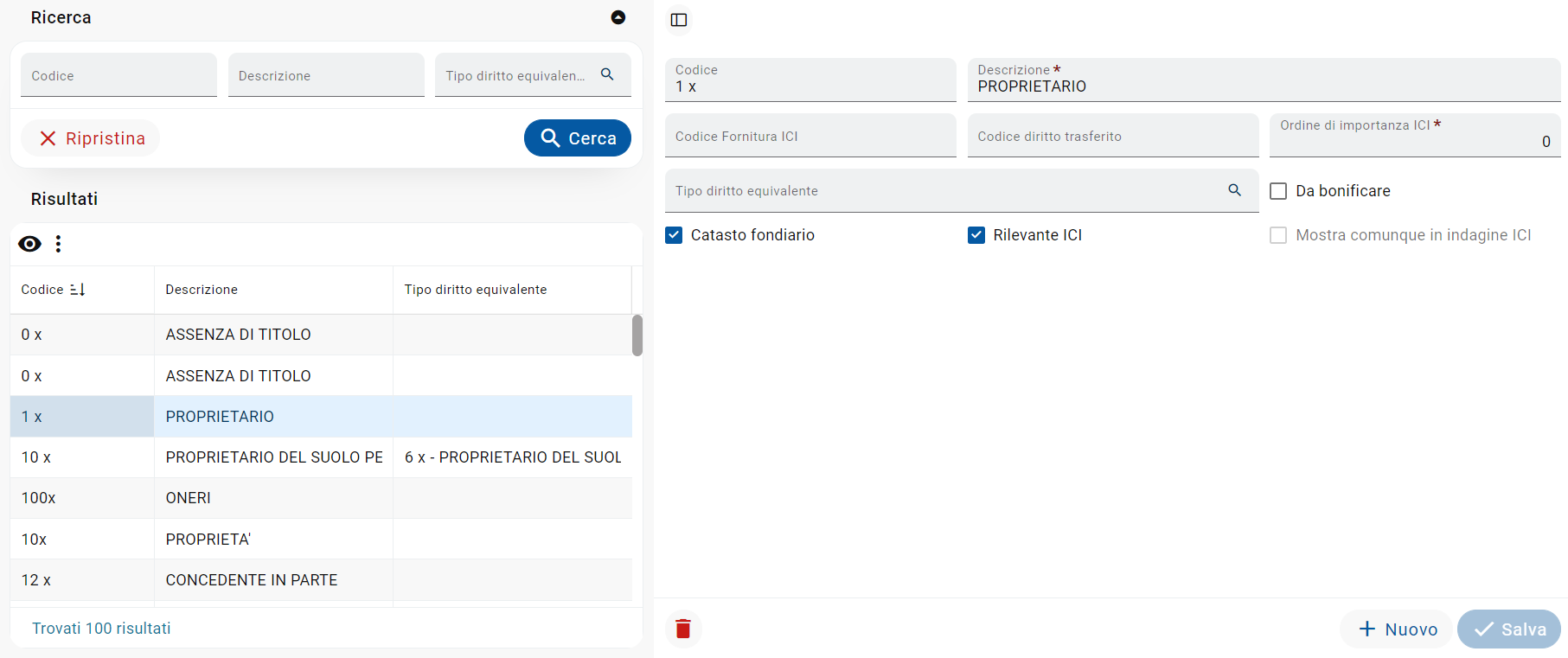Screen dimensions: 1568x658
Task: Open Tipo diritto equivalente lookup in form
Action: (1234, 190)
